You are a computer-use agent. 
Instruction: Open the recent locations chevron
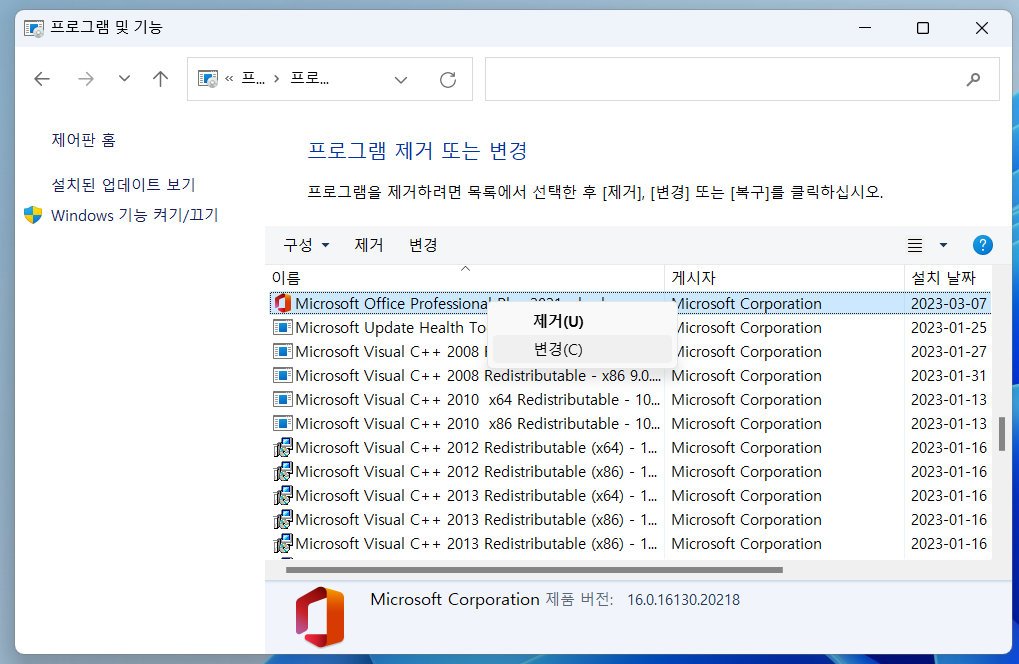124,79
